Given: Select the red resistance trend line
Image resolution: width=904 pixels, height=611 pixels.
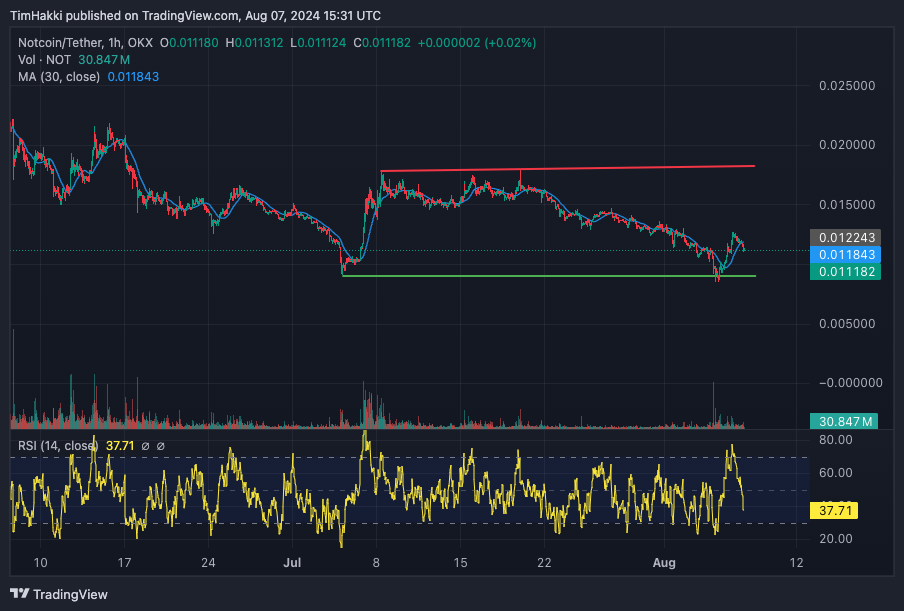Looking at the screenshot, I should [x=568, y=168].
